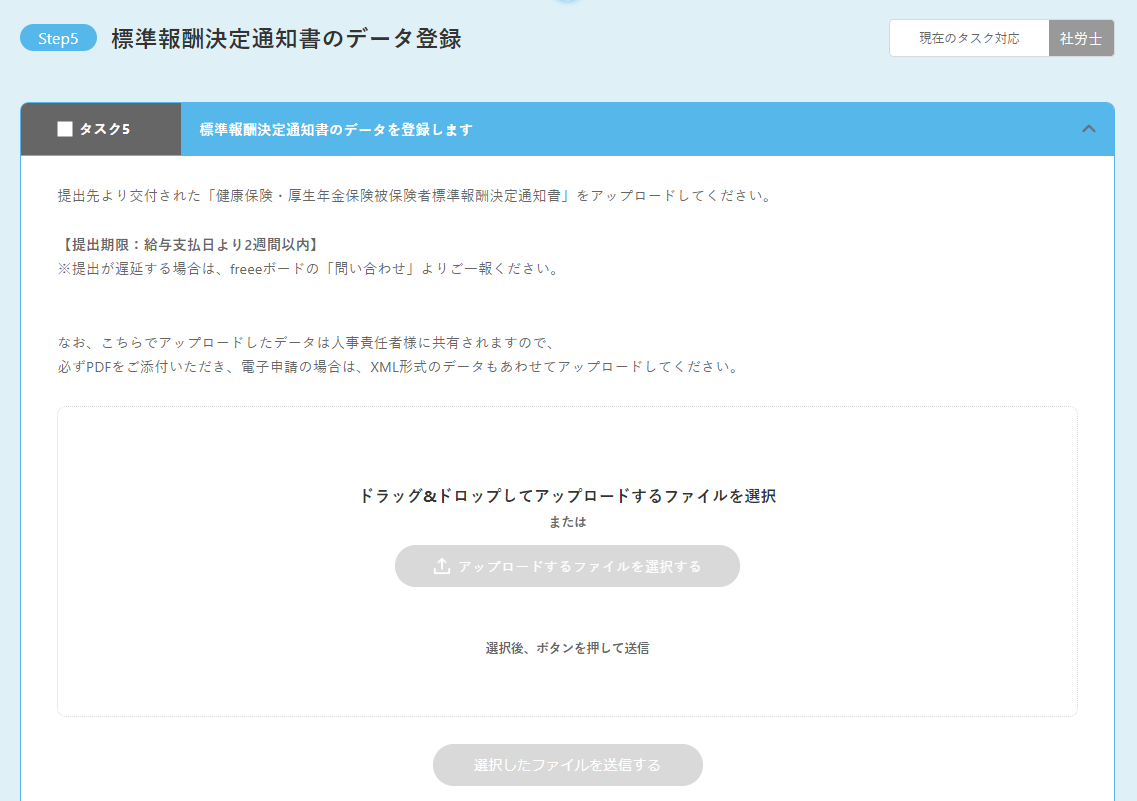Check the タスク5 checkbox
Screen dimensions: 1137x801
pos(65,129)
